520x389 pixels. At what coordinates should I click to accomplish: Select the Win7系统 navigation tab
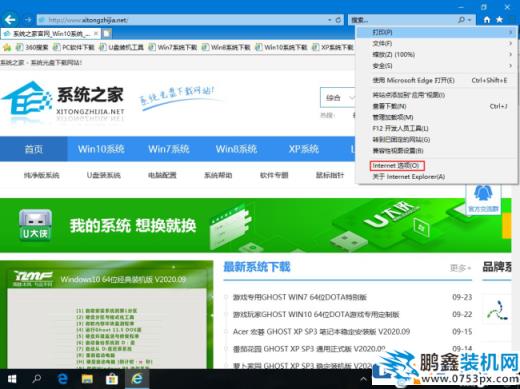coord(169,149)
